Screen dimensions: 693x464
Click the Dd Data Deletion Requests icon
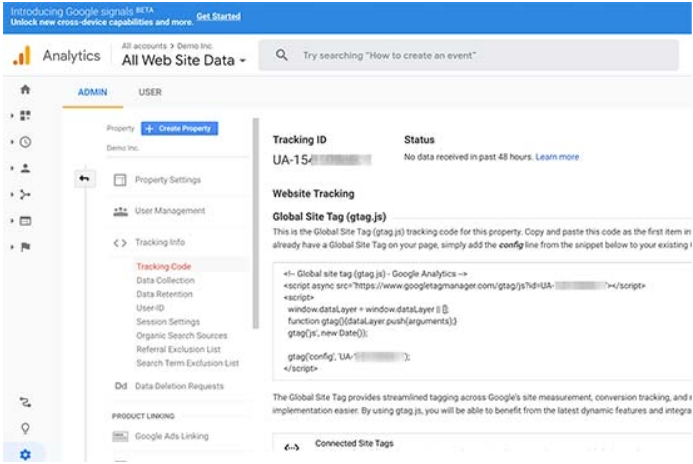coord(121,386)
